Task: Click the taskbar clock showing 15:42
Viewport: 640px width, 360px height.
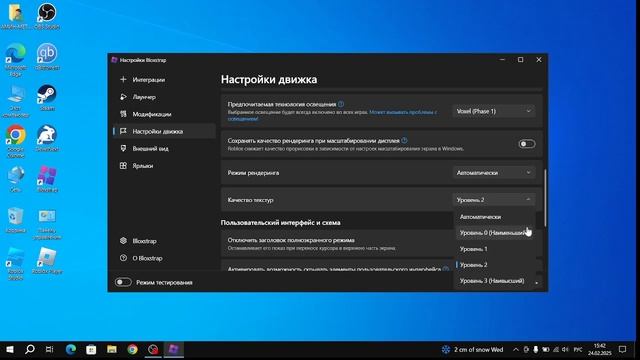Action: (600, 349)
